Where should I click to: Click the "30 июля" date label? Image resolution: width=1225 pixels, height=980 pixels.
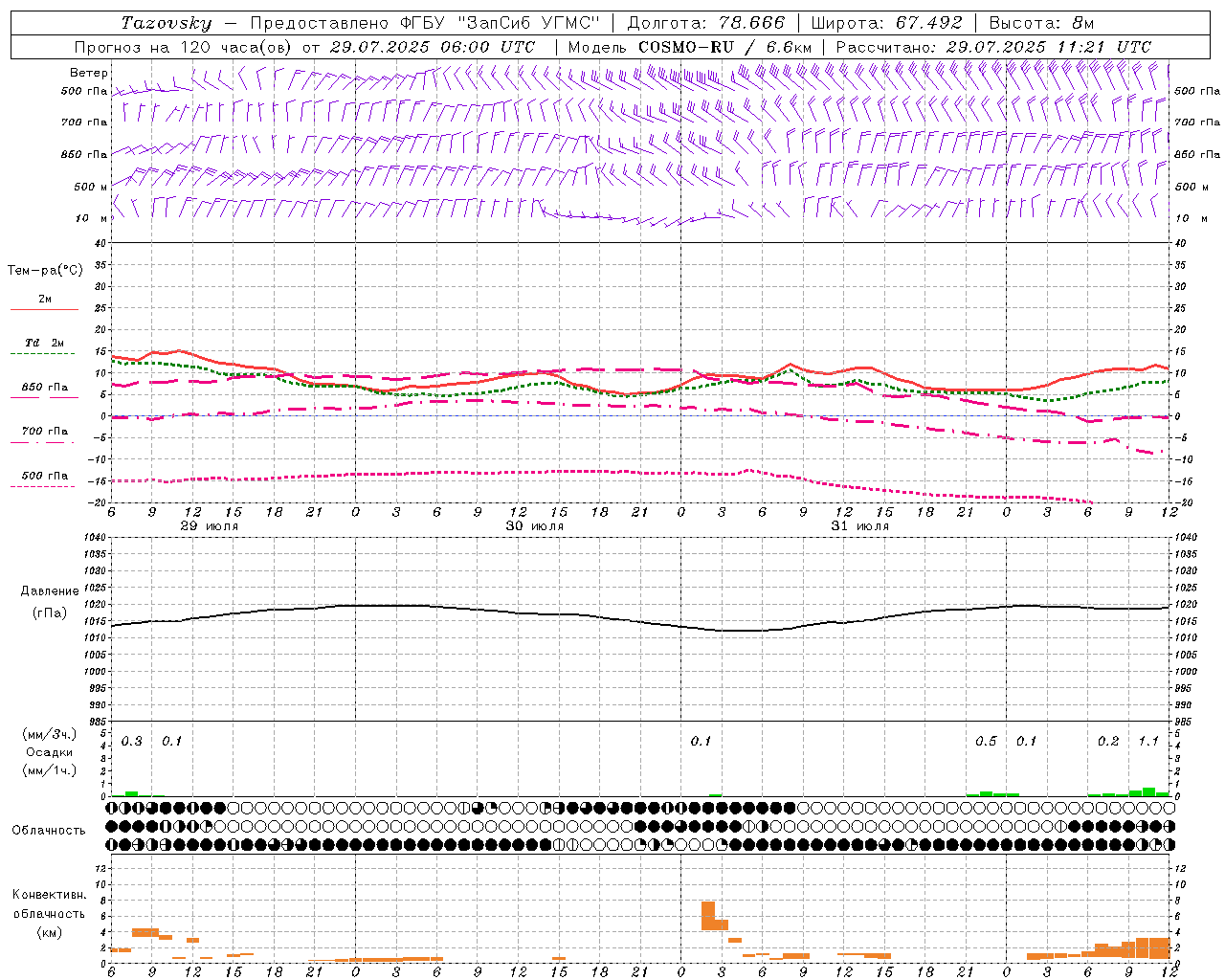point(535,526)
